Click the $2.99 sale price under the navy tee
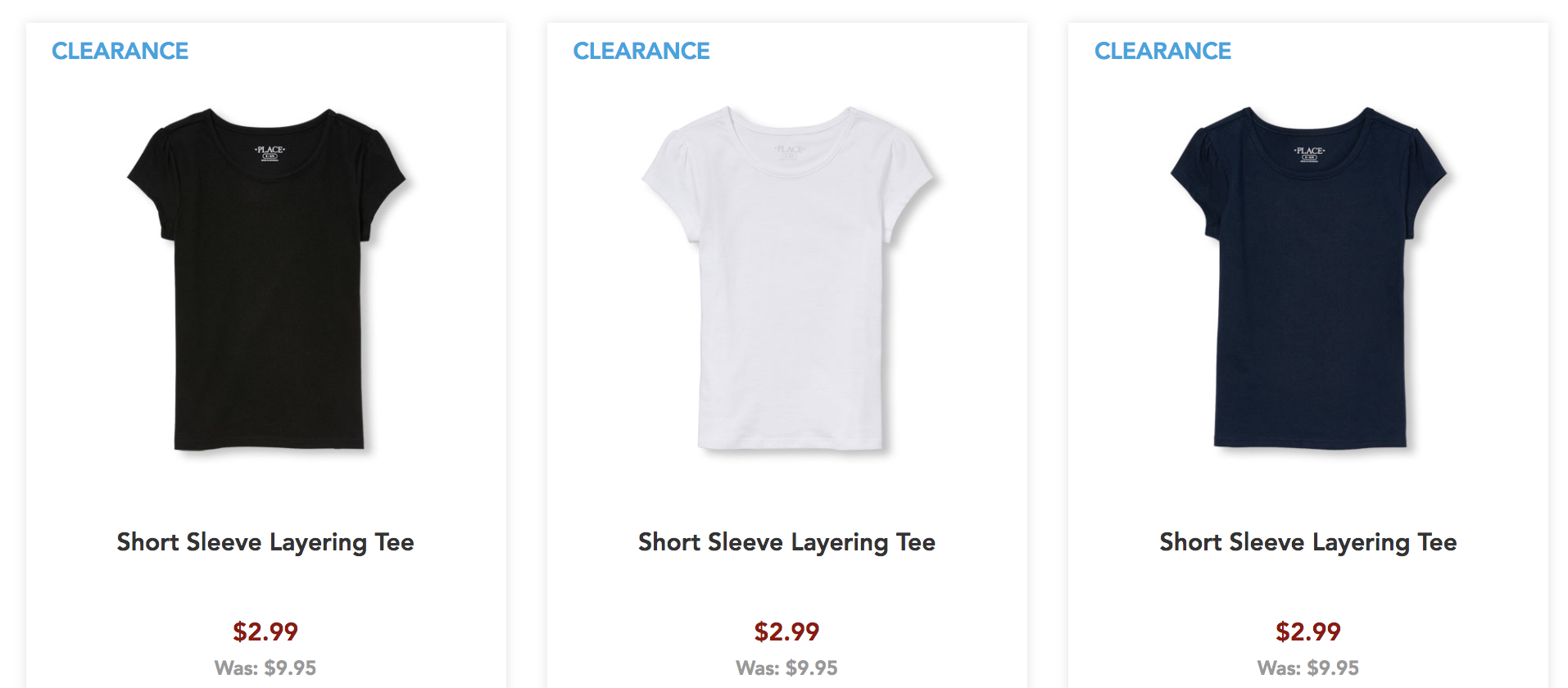 tap(1308, 631)
